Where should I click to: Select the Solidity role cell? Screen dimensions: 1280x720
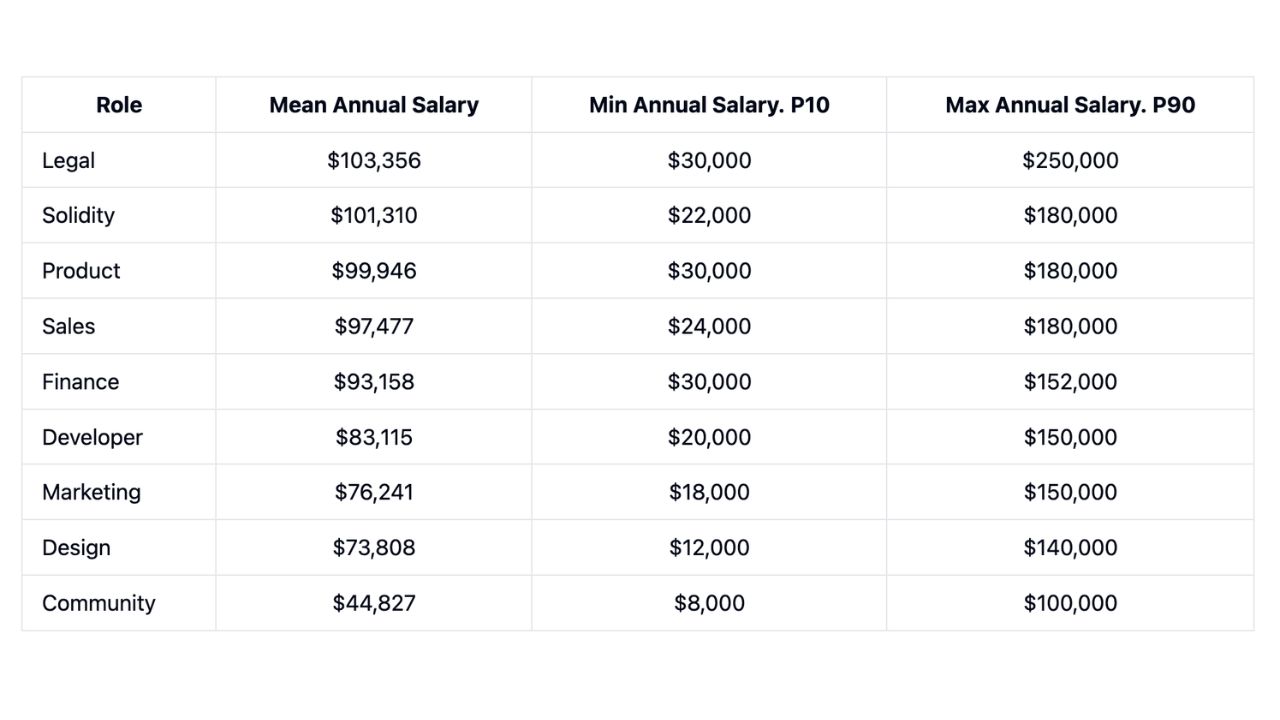[78, 216]
